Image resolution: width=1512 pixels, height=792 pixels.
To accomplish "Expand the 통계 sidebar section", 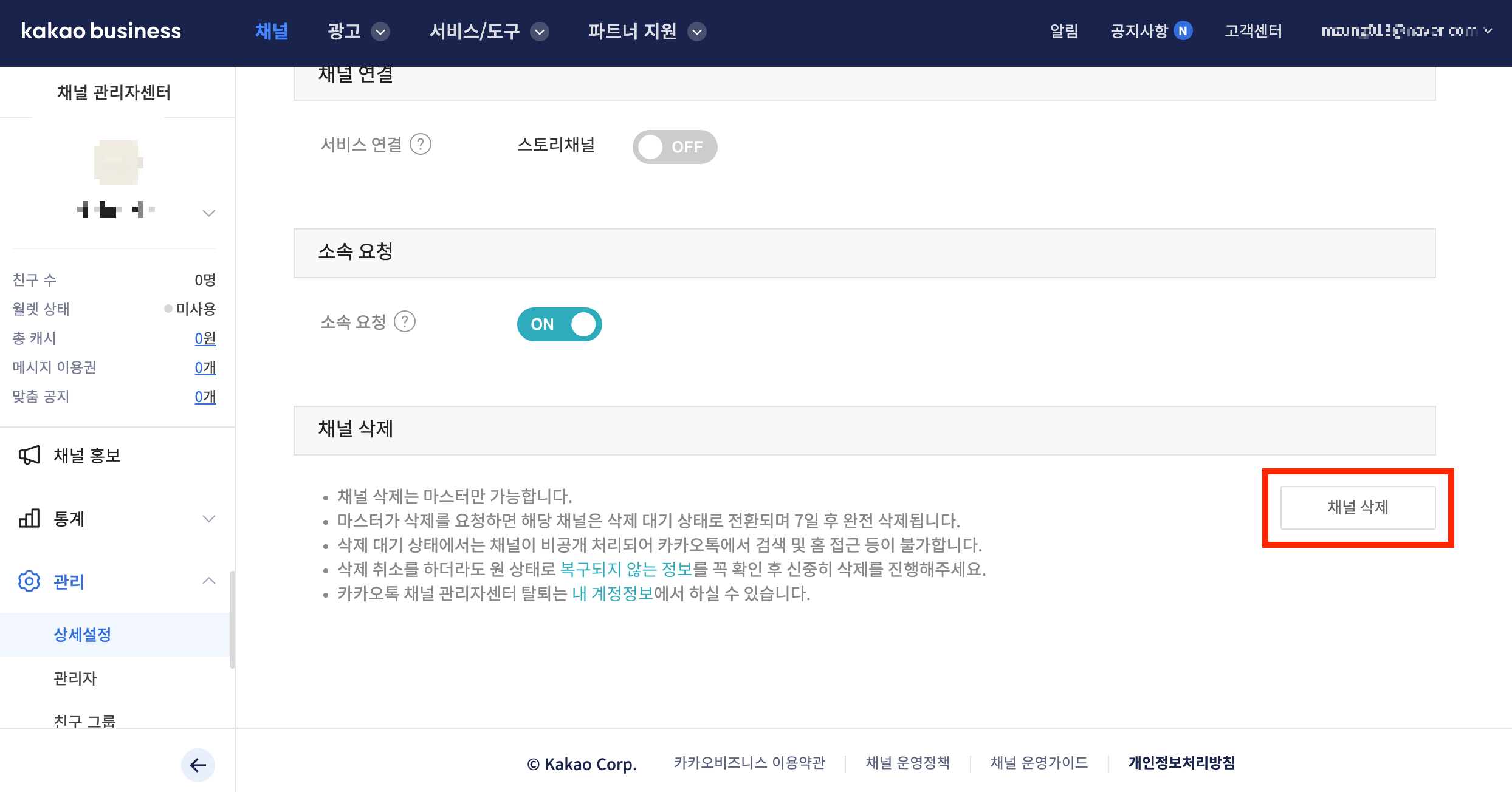I will pos(208,519).
